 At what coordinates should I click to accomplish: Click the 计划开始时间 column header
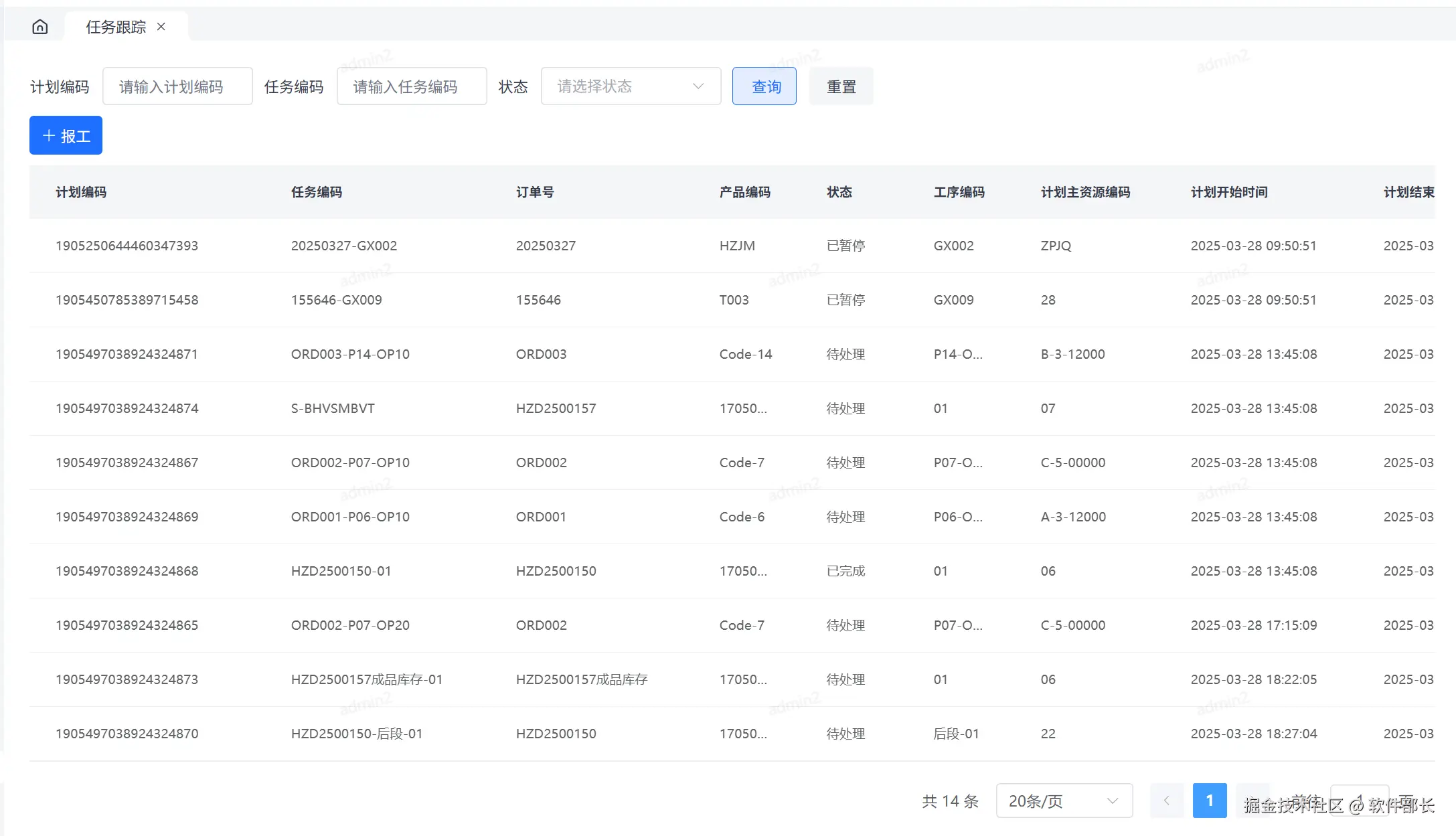coord(1229,192)
